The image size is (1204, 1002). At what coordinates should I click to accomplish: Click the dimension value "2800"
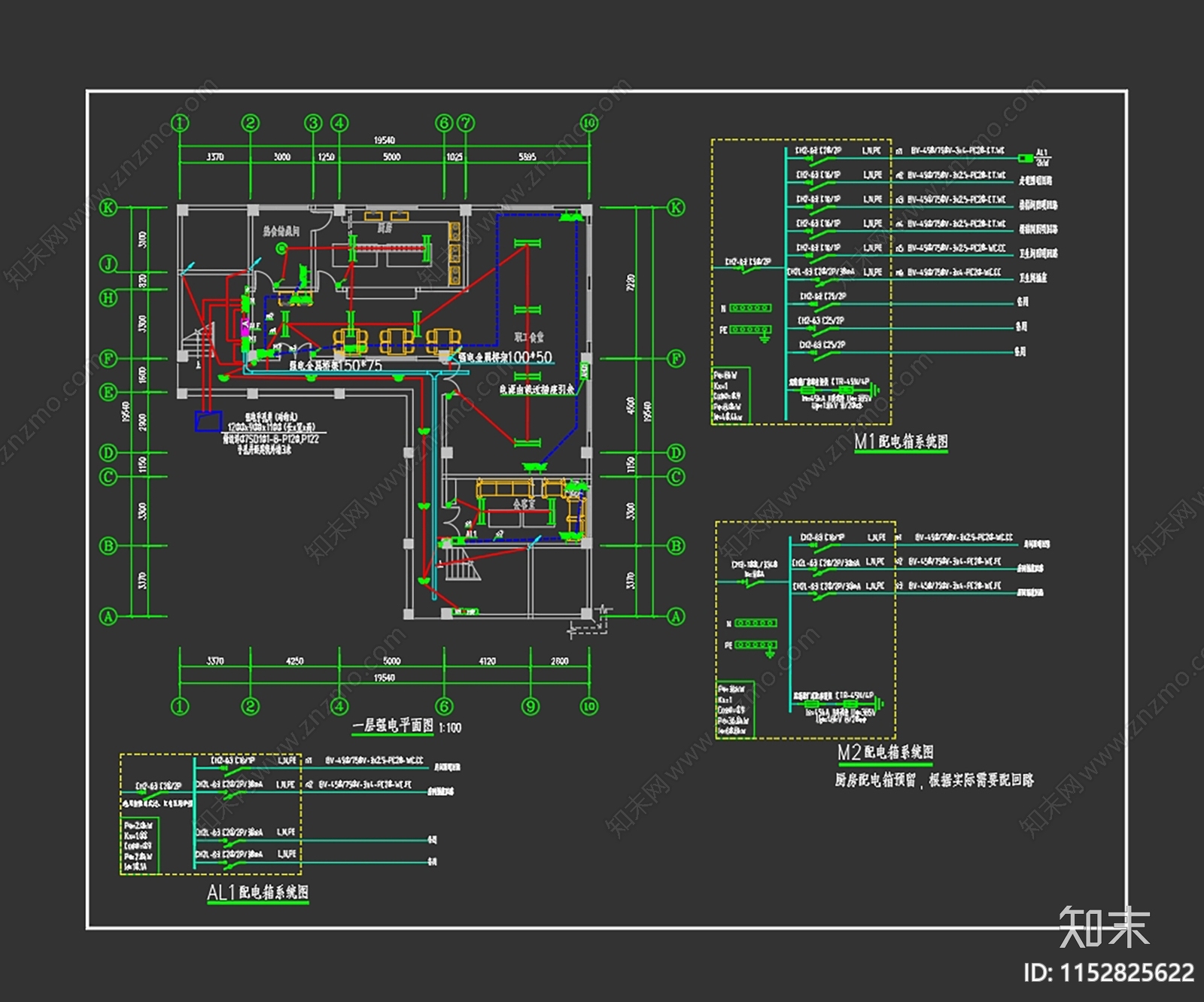560,661
